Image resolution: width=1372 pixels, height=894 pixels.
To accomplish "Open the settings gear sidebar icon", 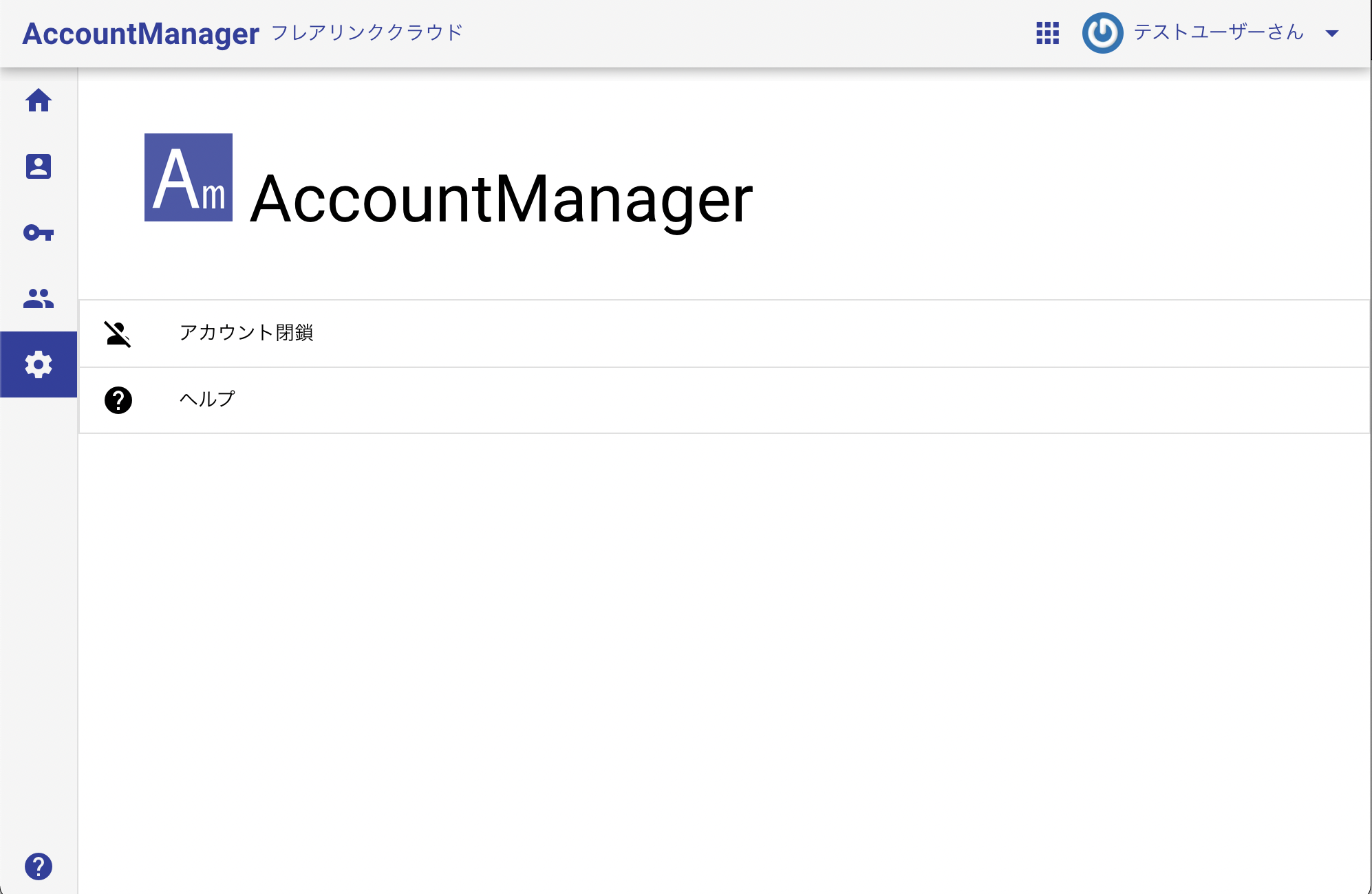I will pyautogui.click(x=39, y=365).
